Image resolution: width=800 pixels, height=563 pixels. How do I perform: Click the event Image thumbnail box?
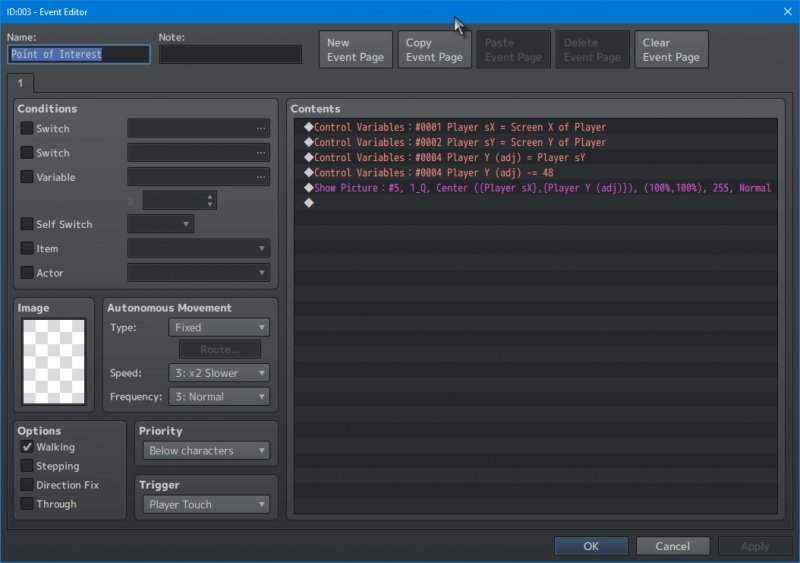(x=54, y=361)
